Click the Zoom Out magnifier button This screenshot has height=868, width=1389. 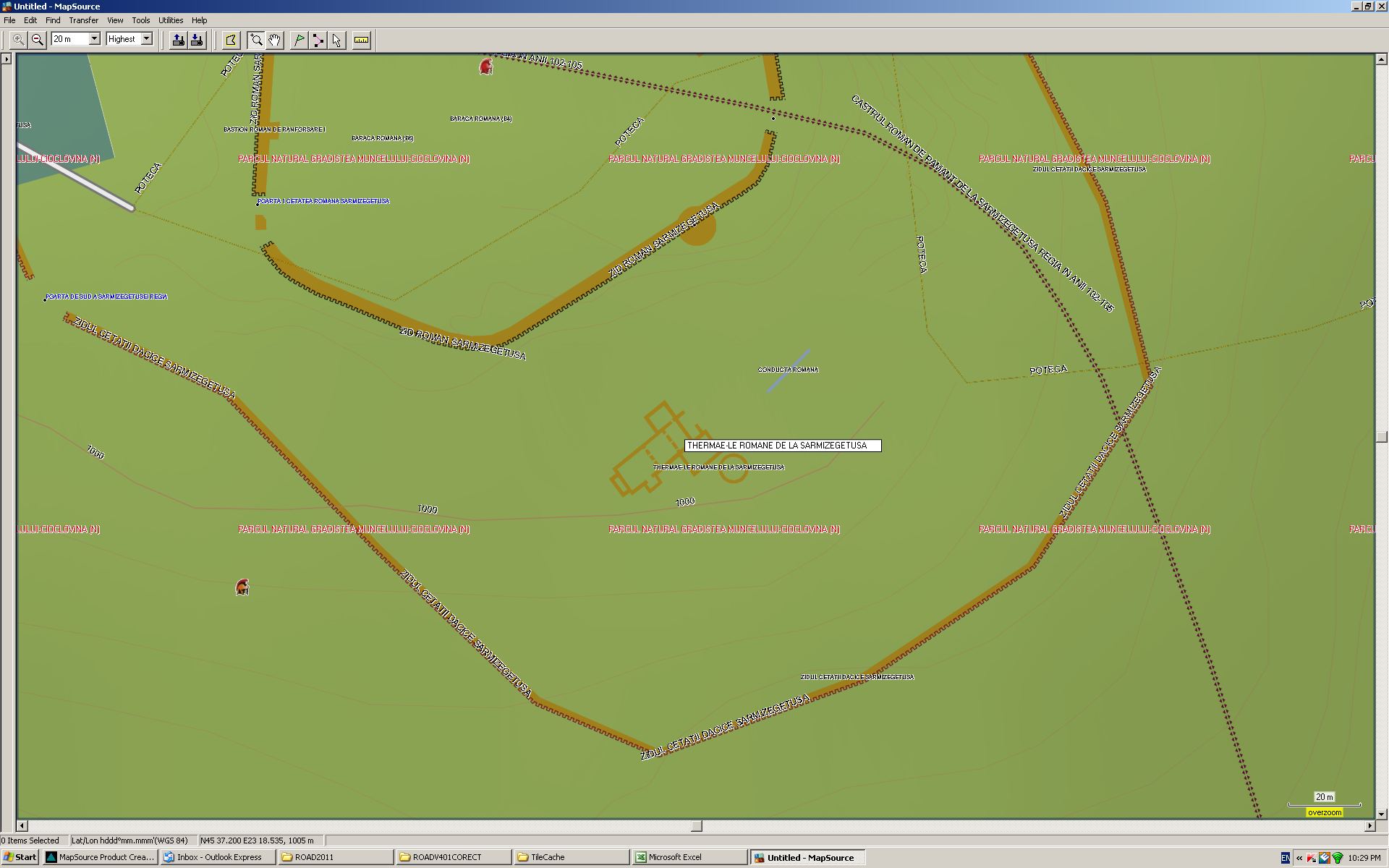click(x=38, y=40)
